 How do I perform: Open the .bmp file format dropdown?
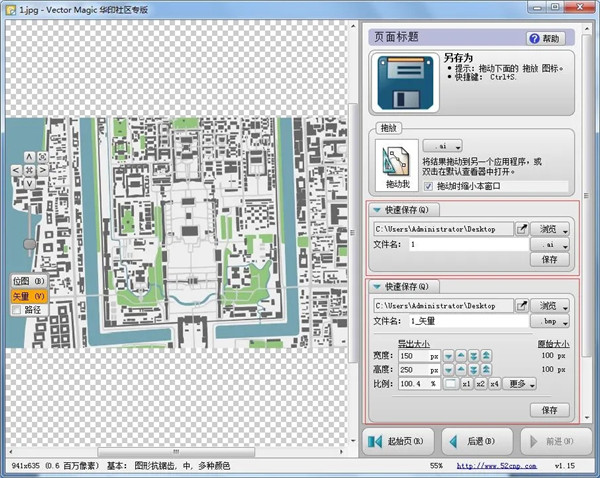pos(551,322)
